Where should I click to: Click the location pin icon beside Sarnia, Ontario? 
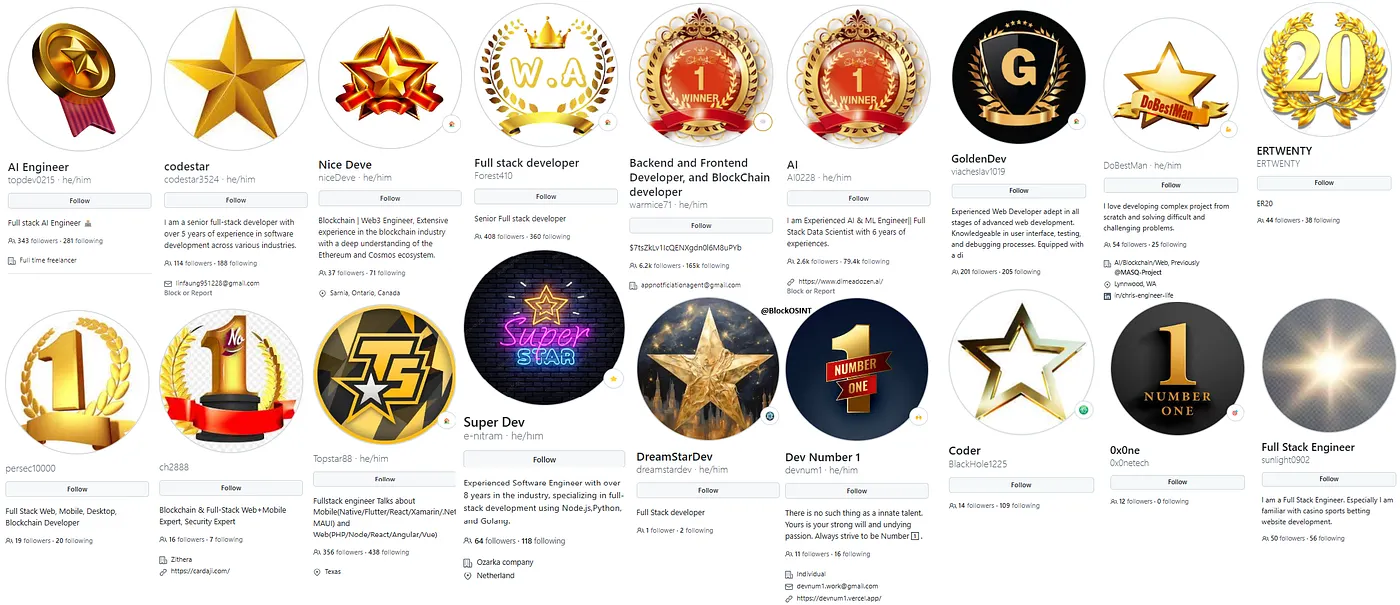point(322,293)
